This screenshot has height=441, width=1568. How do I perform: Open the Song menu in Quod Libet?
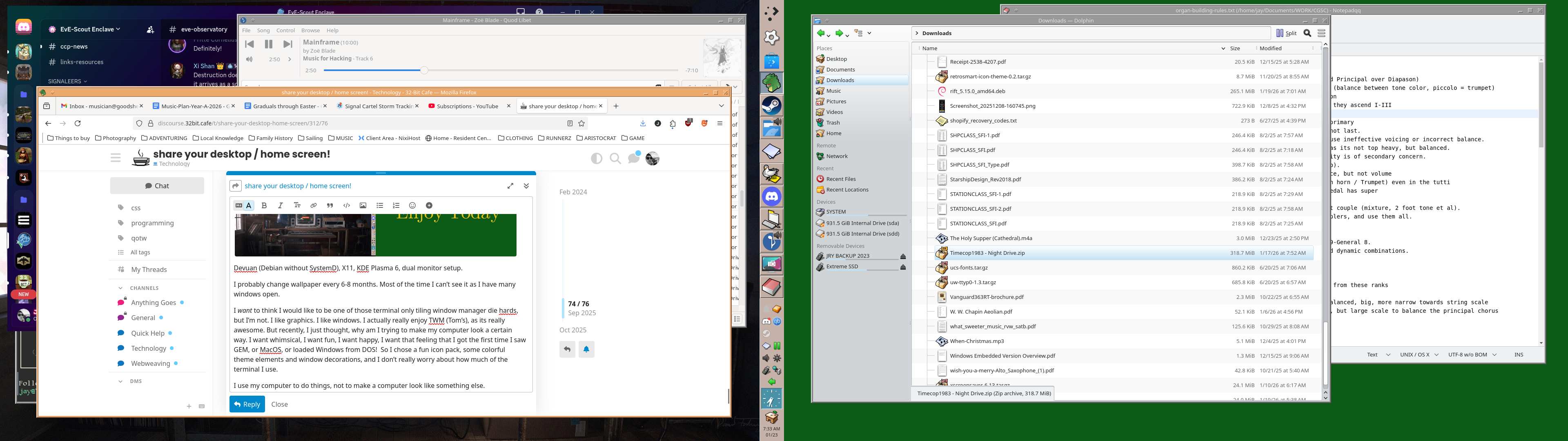tap(263, 31)
